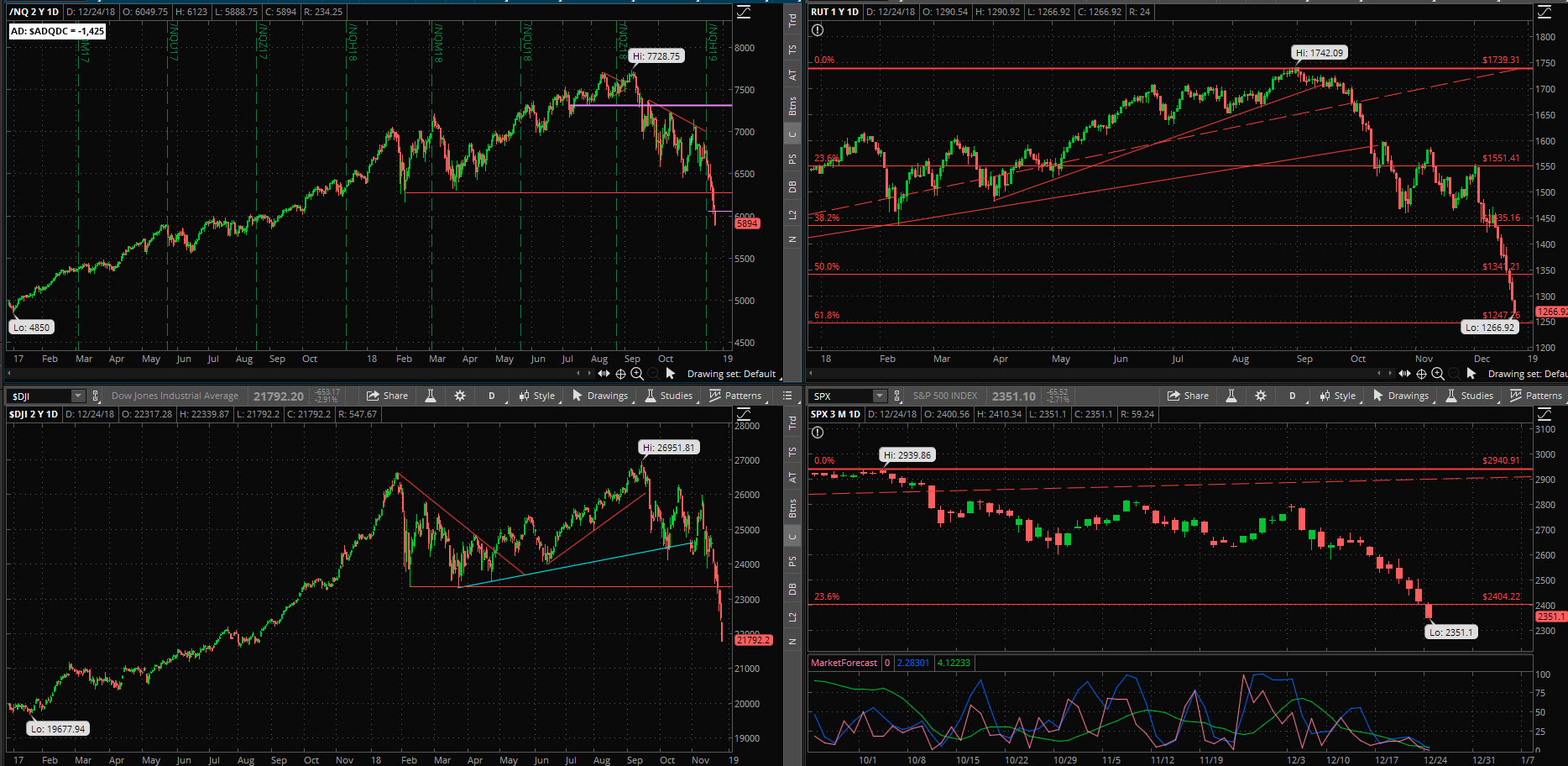Click the $DJI symbol input field

[x=39, y=396]
